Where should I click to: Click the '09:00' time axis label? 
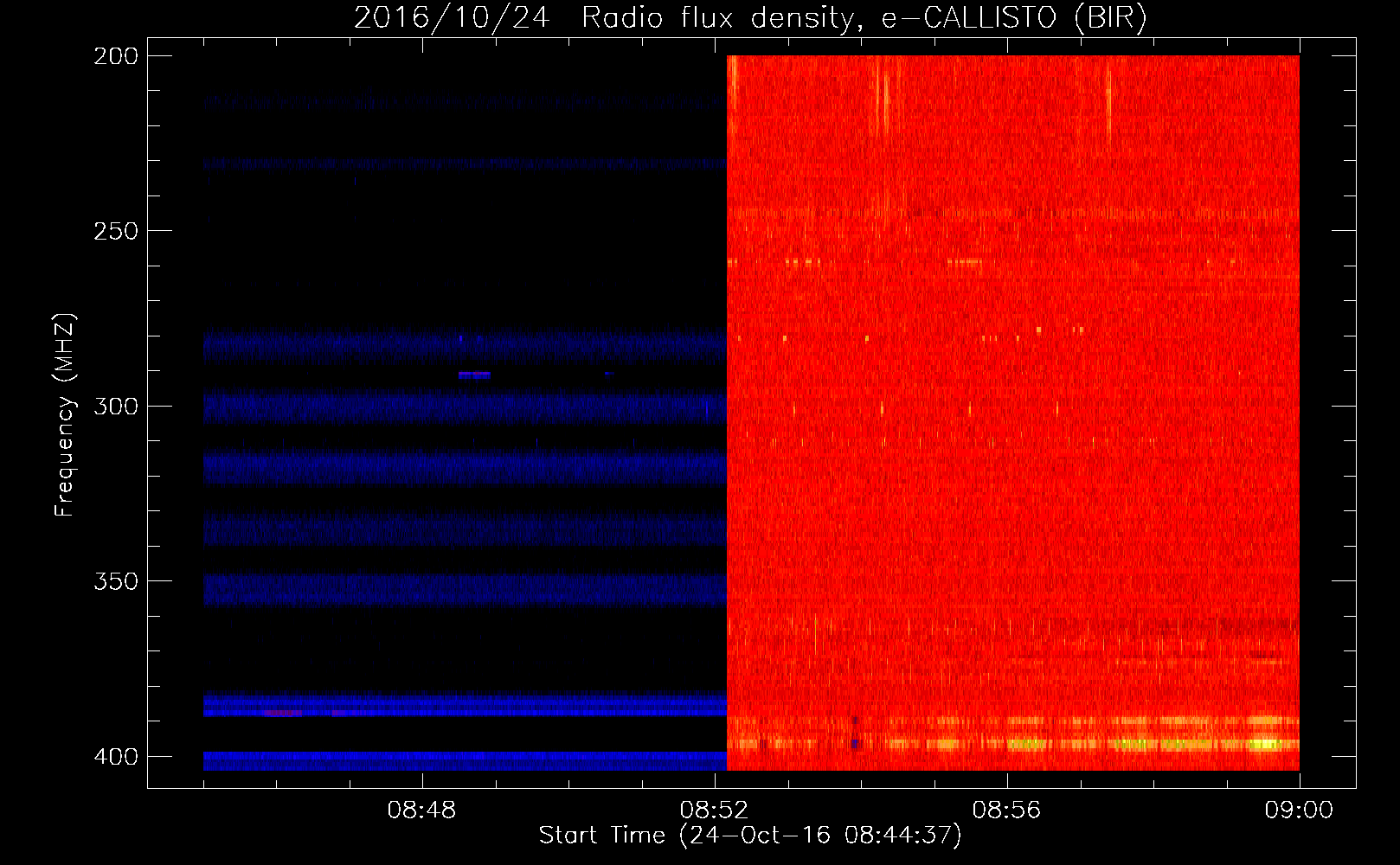pos(1299,811)
